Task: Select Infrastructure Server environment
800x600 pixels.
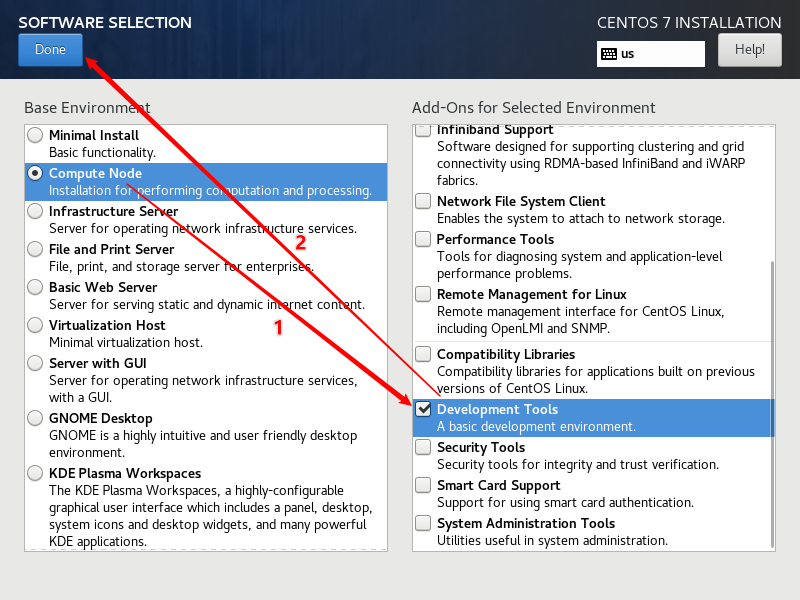Action: [36, 211]
